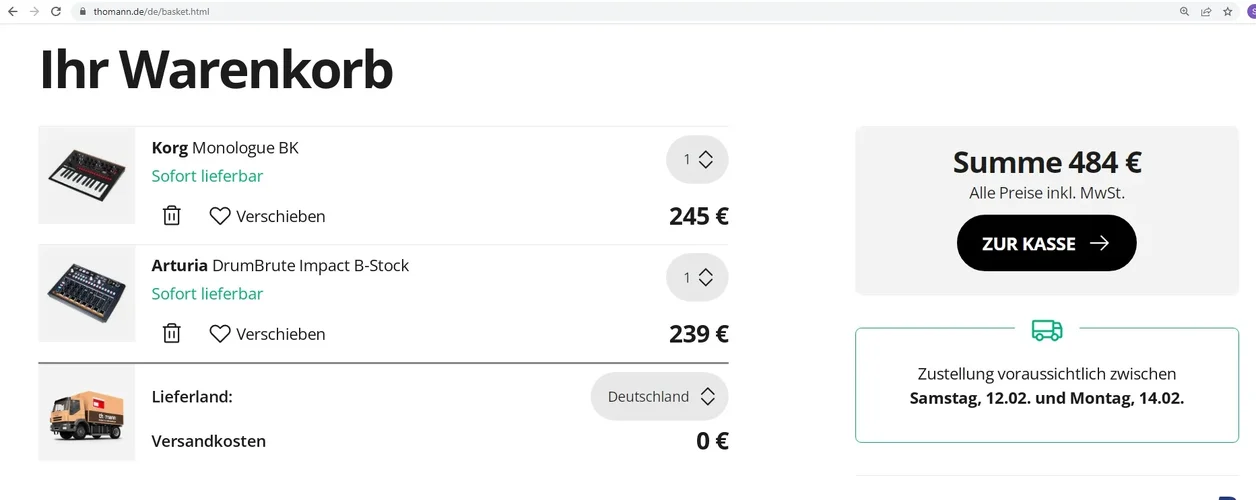Viewport: 1256px width, 500px height.
Task: Change quantity of Arturia DrumBrute Impact
Action: [x=697, y=277]
